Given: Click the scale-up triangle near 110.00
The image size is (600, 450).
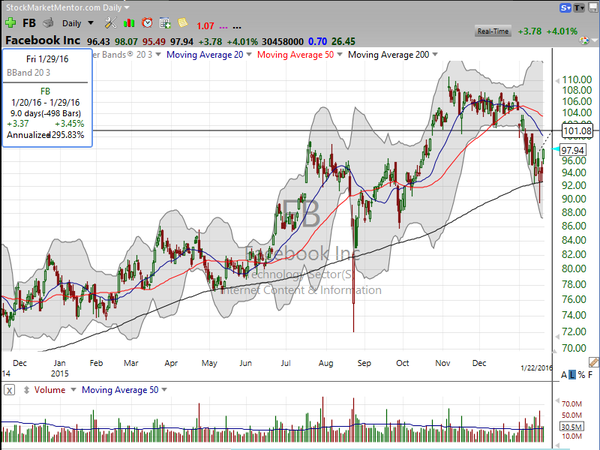Looking at the screenshot, I should [558, 81].
